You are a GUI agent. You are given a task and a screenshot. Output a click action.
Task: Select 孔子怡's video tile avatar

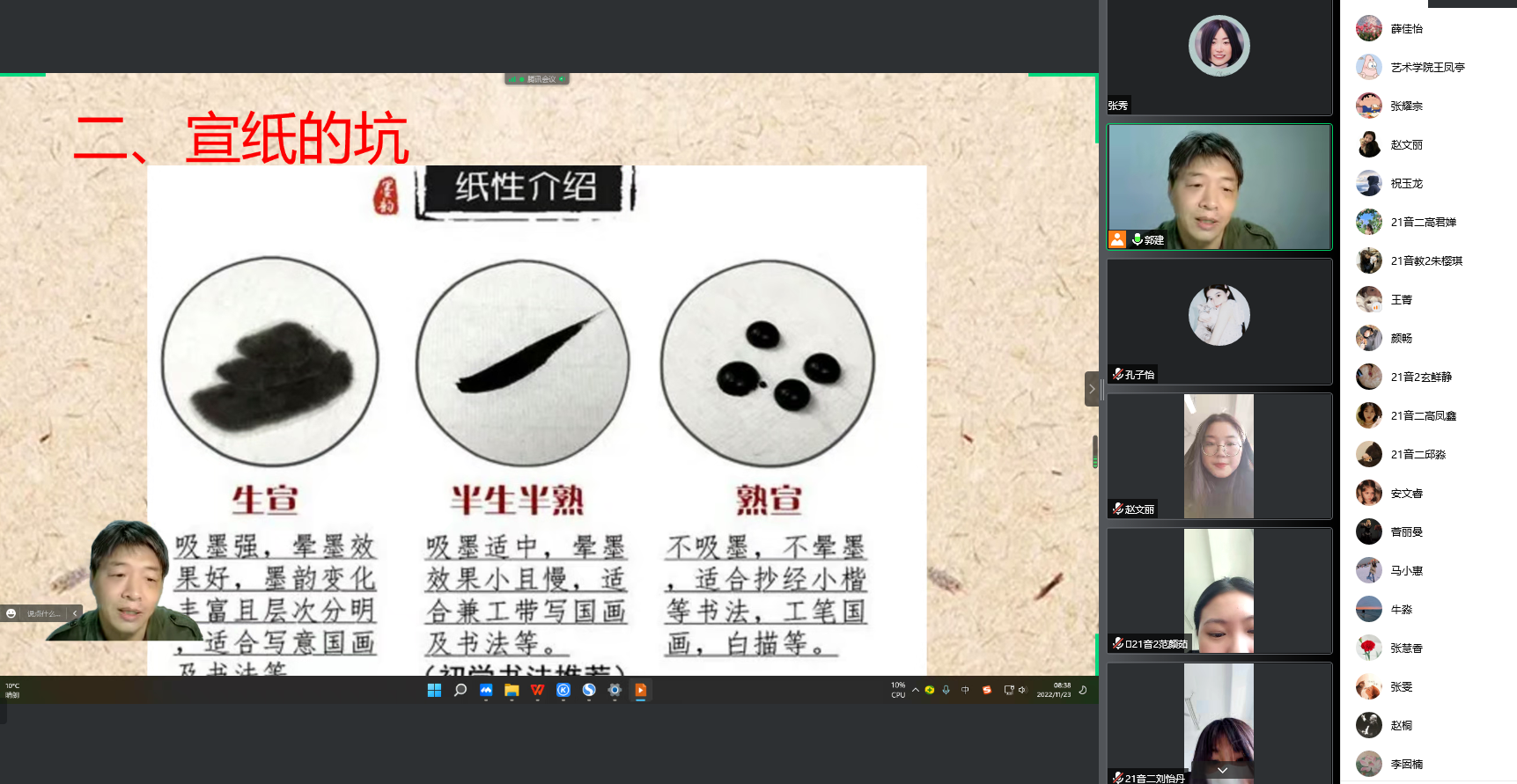1219,315
